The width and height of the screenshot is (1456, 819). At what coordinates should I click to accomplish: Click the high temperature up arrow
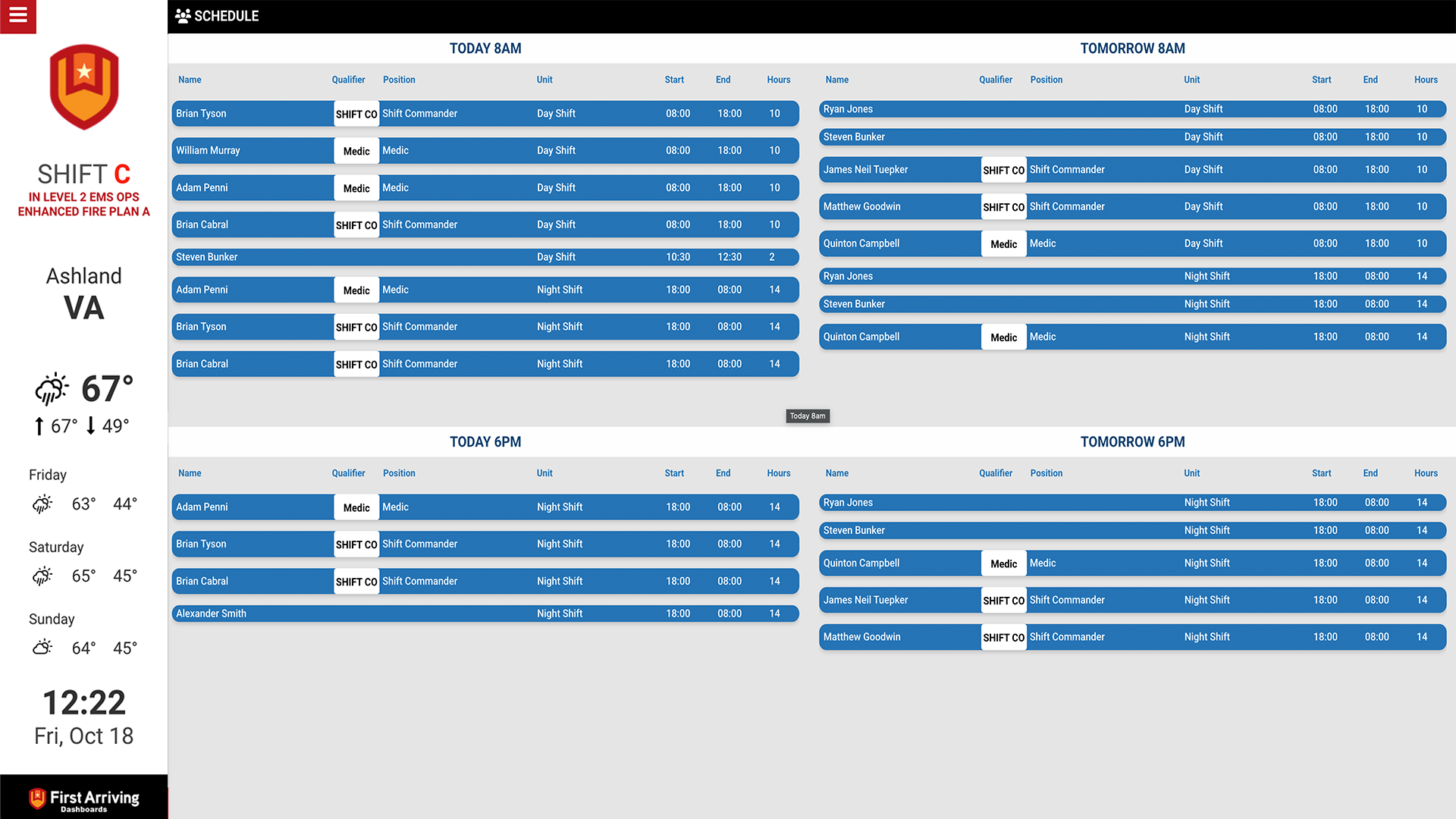coord(39,426)
